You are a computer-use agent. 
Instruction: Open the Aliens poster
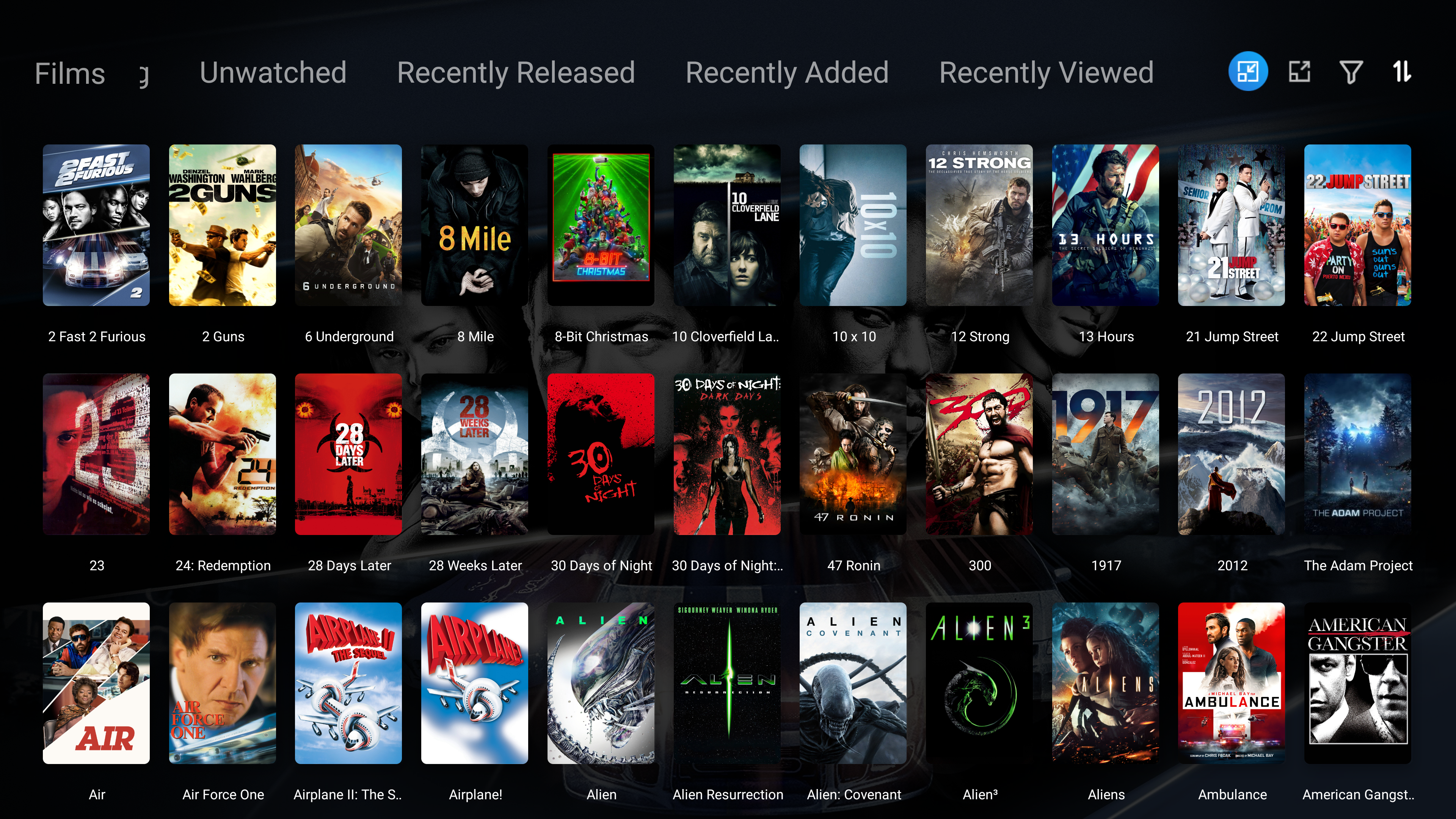point(1106,683)
